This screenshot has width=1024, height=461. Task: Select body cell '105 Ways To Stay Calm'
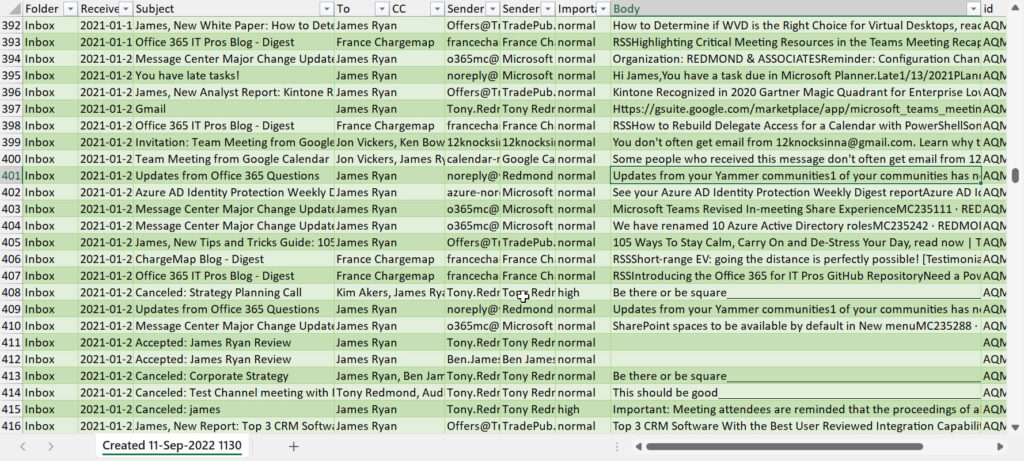[x=796, y=242]
